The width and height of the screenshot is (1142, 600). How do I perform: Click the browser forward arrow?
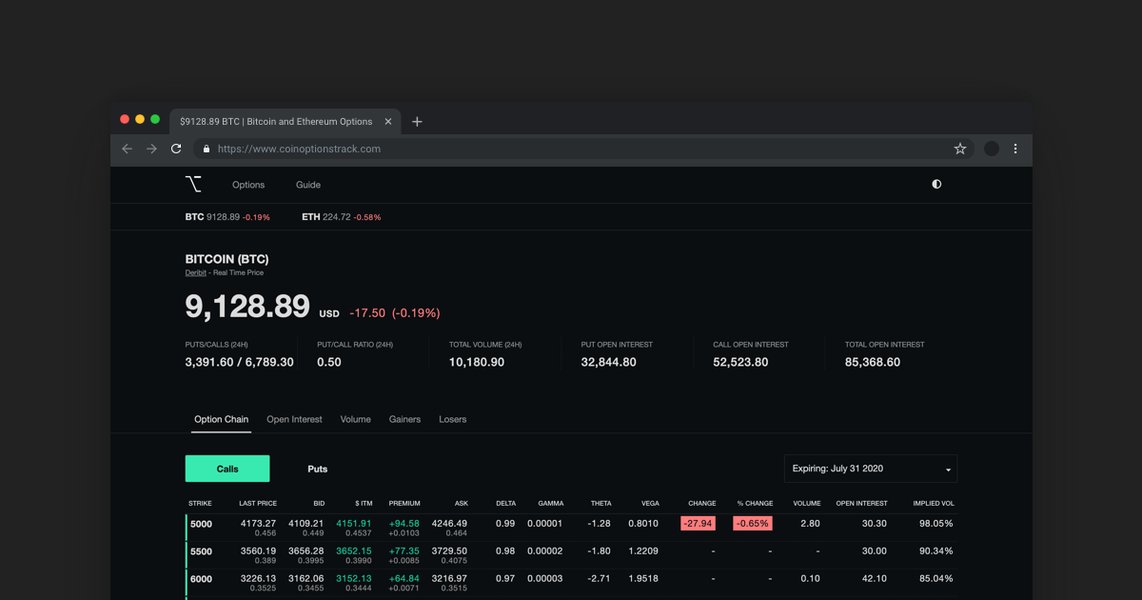[151, 149]
